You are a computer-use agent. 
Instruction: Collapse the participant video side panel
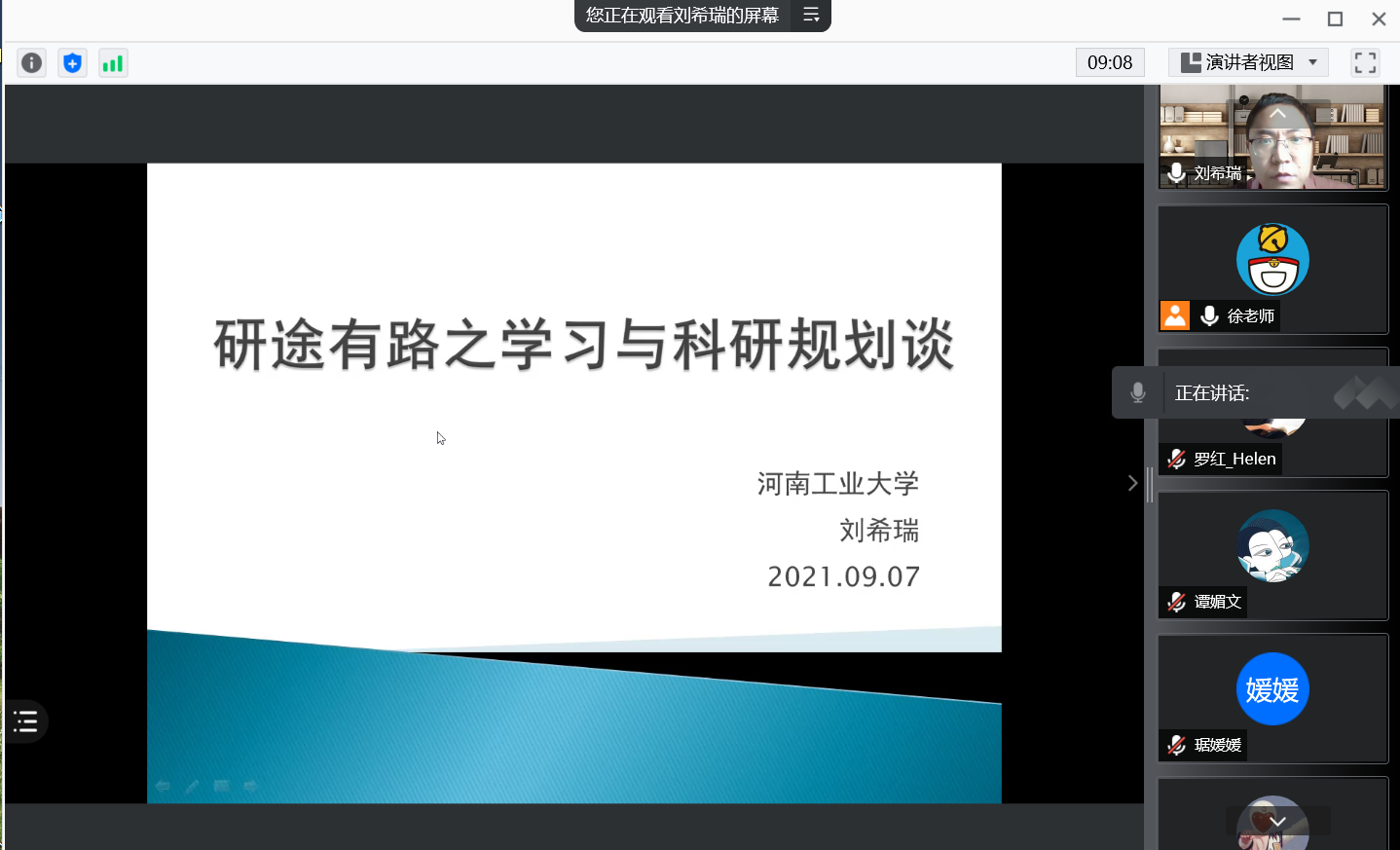point(1132,483)
